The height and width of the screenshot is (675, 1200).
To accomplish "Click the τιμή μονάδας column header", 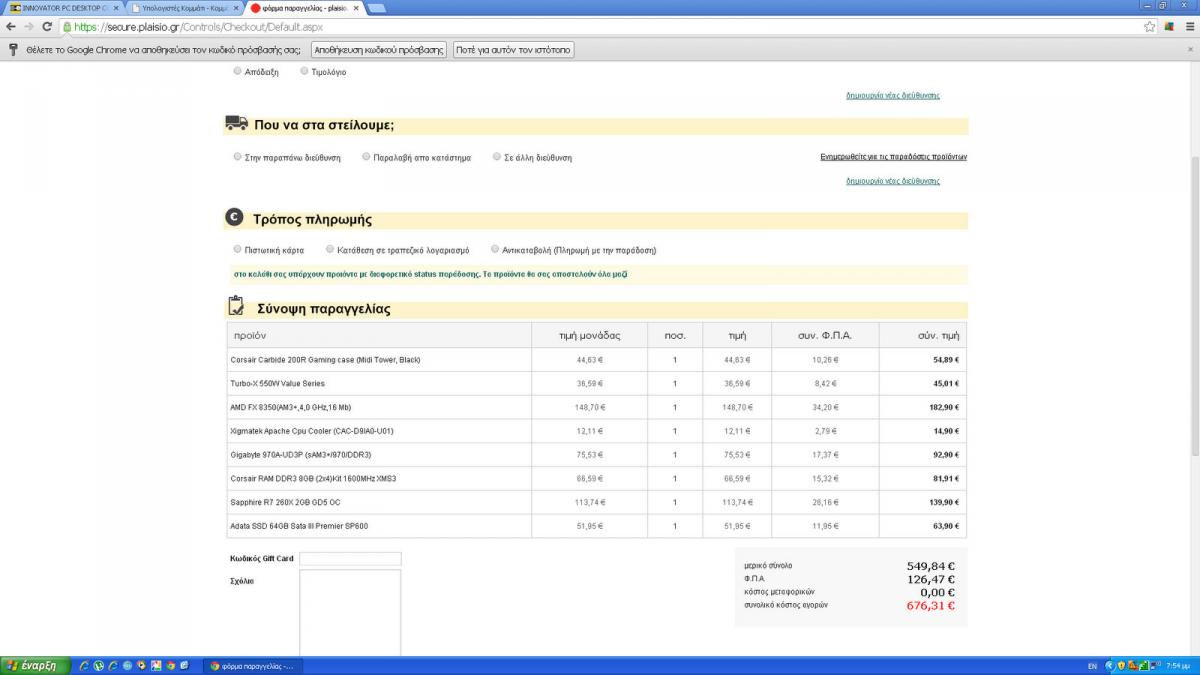I will pos(590,335).
